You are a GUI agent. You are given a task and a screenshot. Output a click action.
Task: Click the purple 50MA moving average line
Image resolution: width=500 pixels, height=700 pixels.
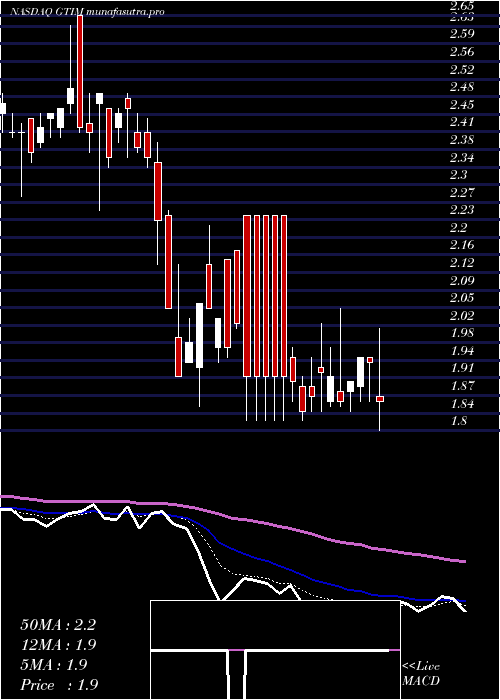click(232, 518)
